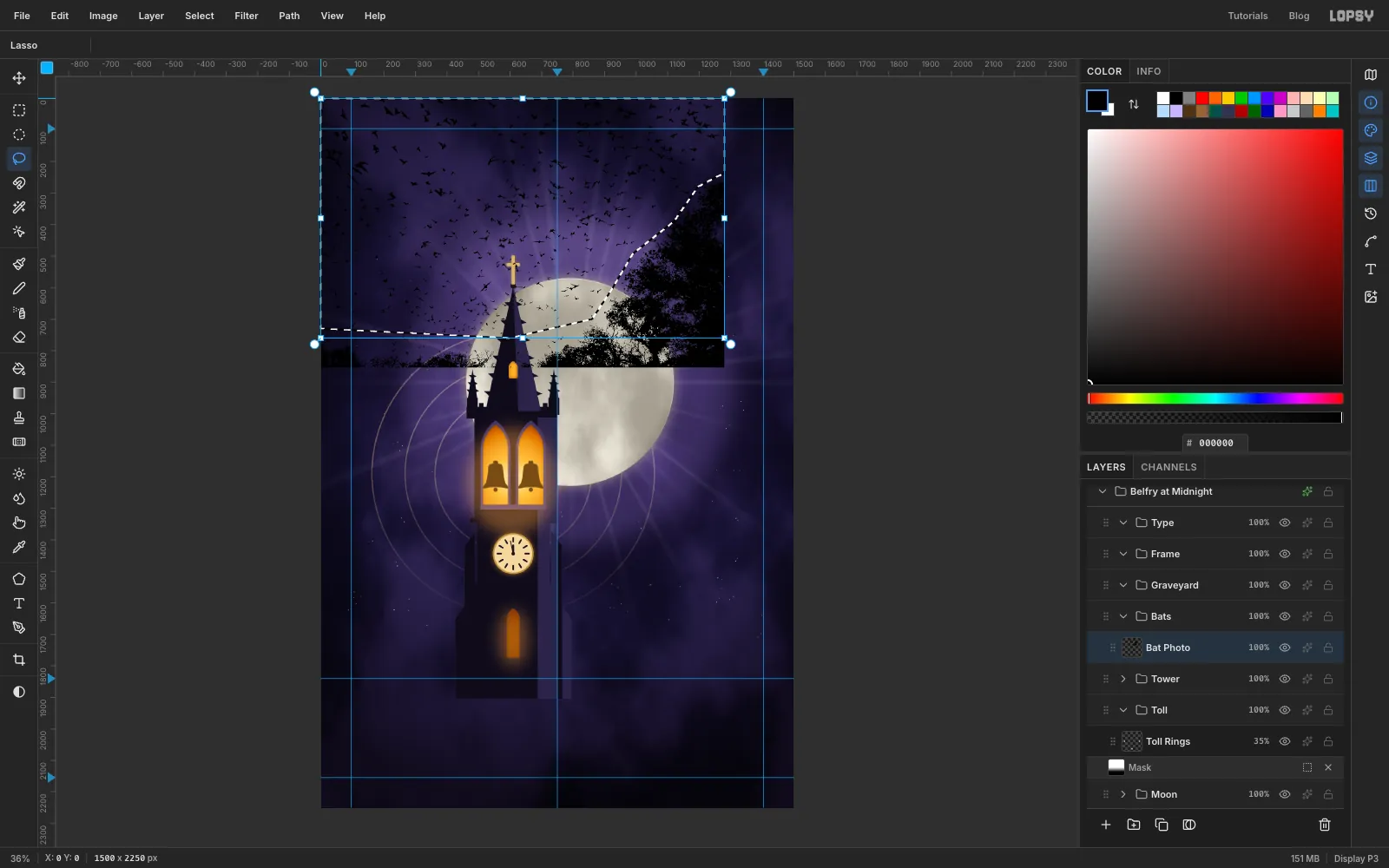Click the New Group folder icon

pos(1134,825)
